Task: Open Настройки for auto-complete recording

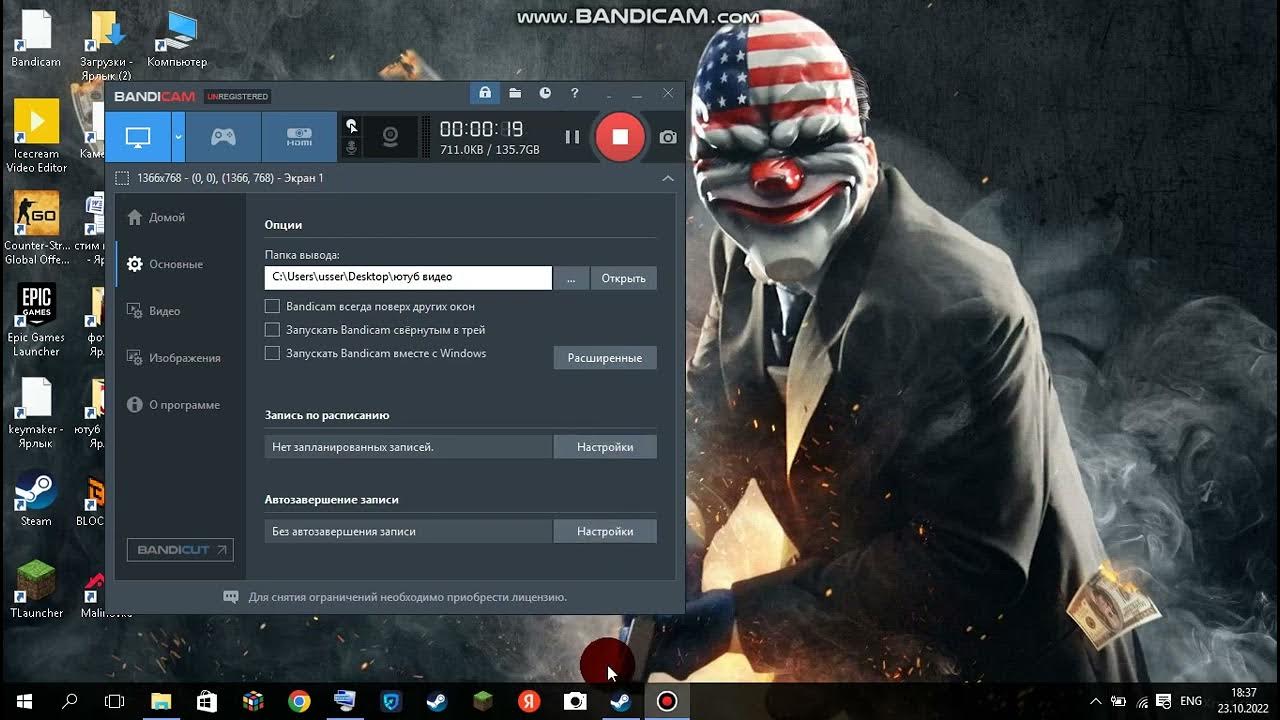Action: 605,531
